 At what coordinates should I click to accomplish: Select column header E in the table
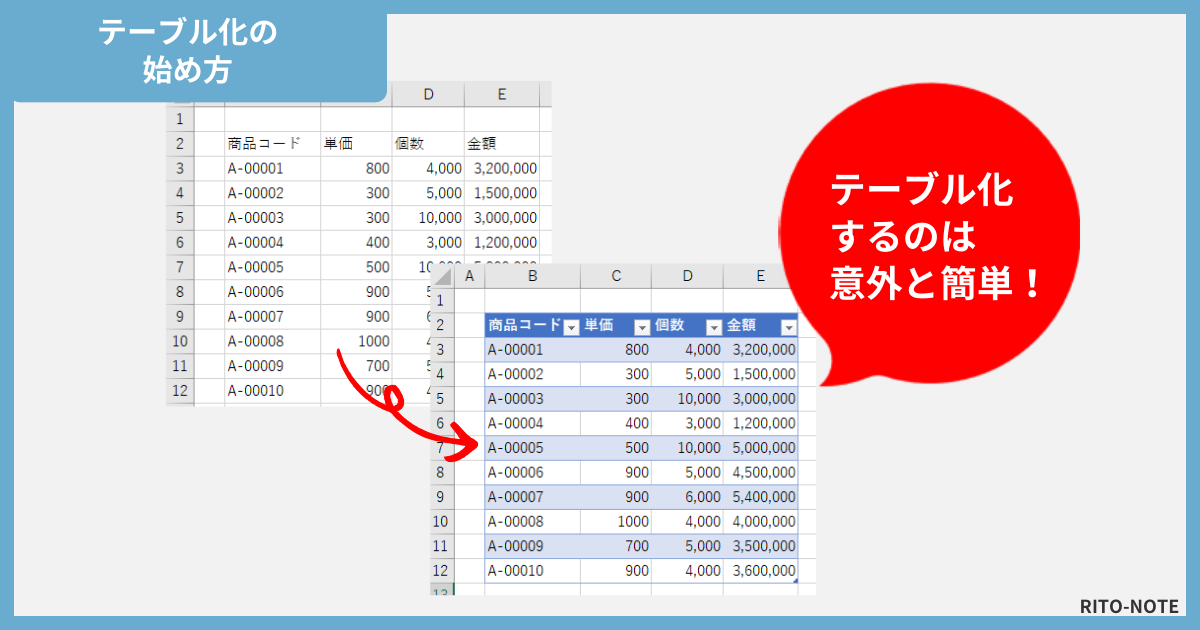point(762,275)
